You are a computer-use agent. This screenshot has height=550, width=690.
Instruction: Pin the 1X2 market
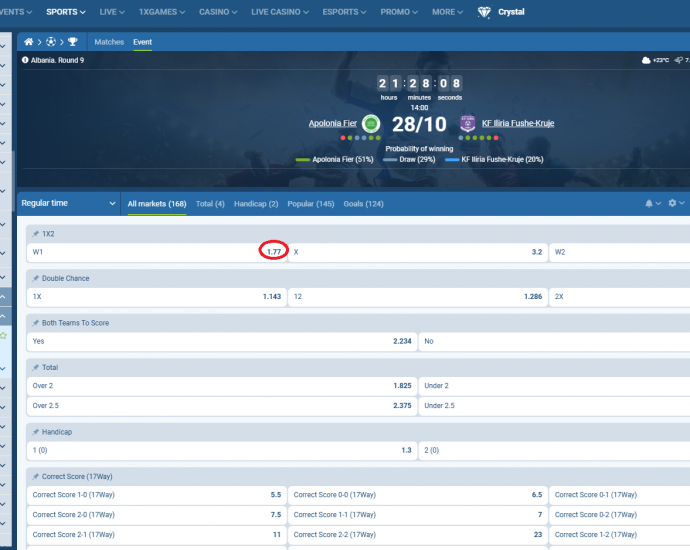tap(36, 234)
